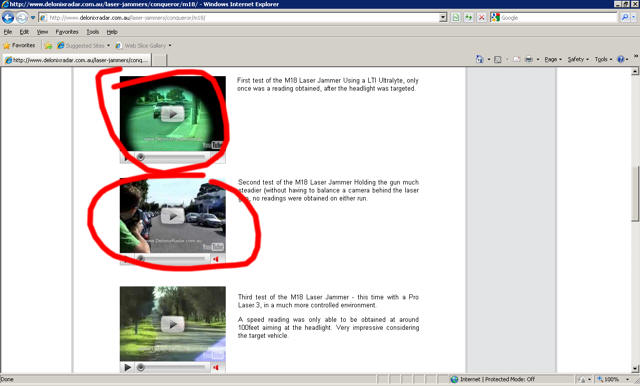The width and height of the screenshot is (640, 386).
Task: Click 'Third test of the M18' description
Action: [328, 301]
